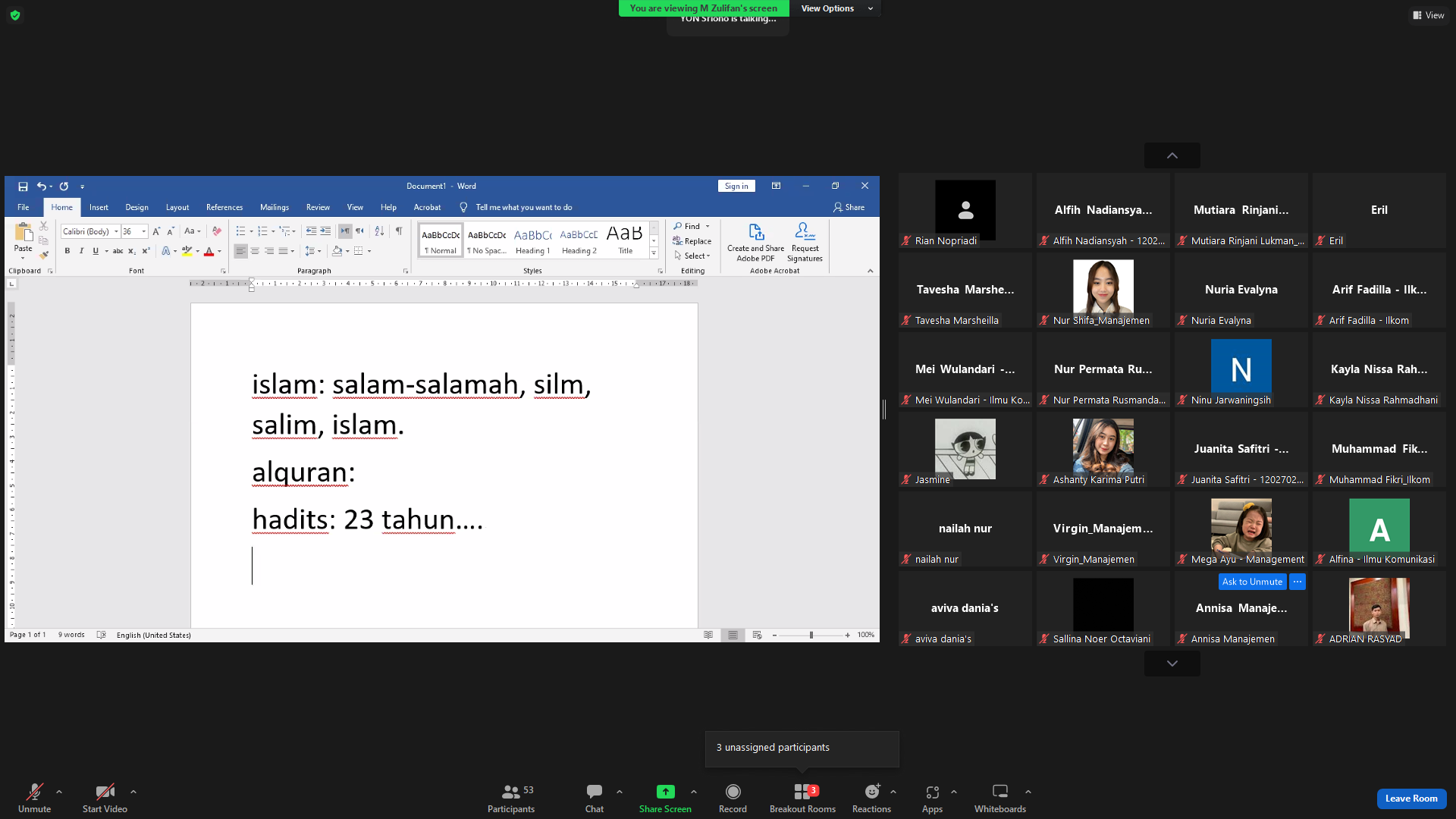Expand video options arrow next to Start Video
Screen dimensions: 1456x819
(x=133, y=792)
